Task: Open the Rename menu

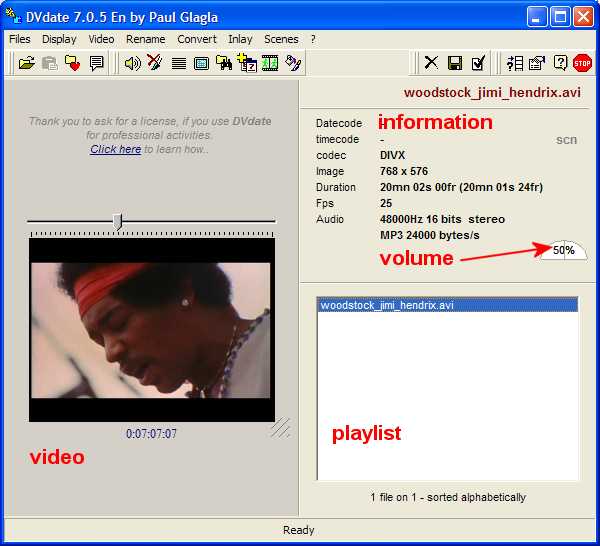Action: coord(145,39)
